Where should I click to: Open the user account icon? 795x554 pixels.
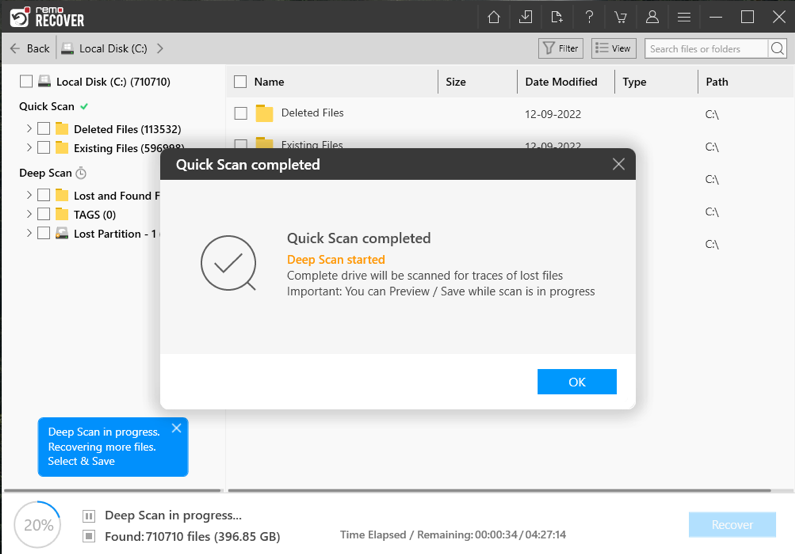click(652, 17)
